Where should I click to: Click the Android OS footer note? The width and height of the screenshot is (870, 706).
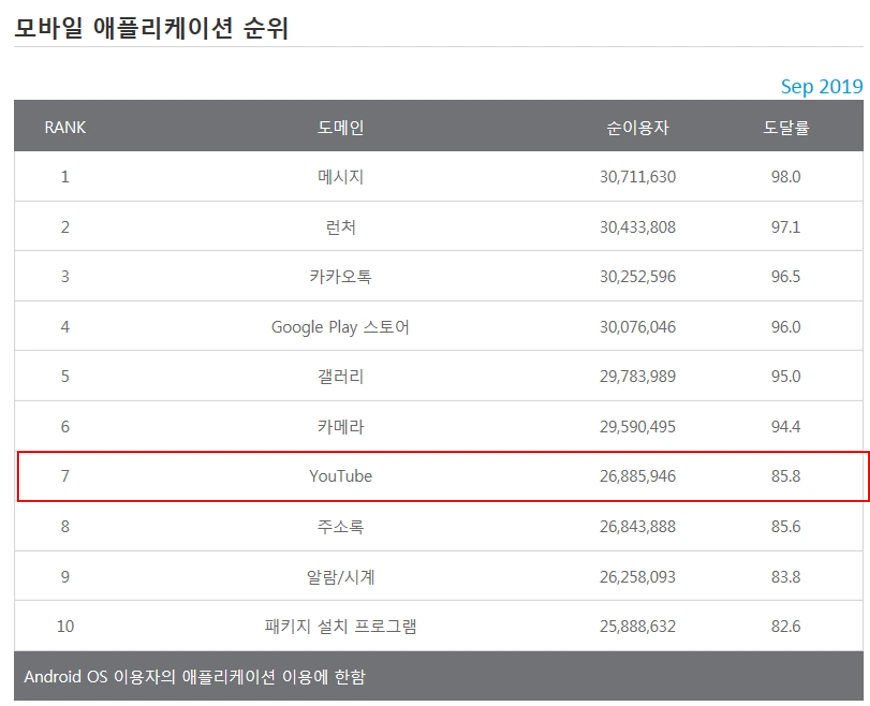(192, 677)
